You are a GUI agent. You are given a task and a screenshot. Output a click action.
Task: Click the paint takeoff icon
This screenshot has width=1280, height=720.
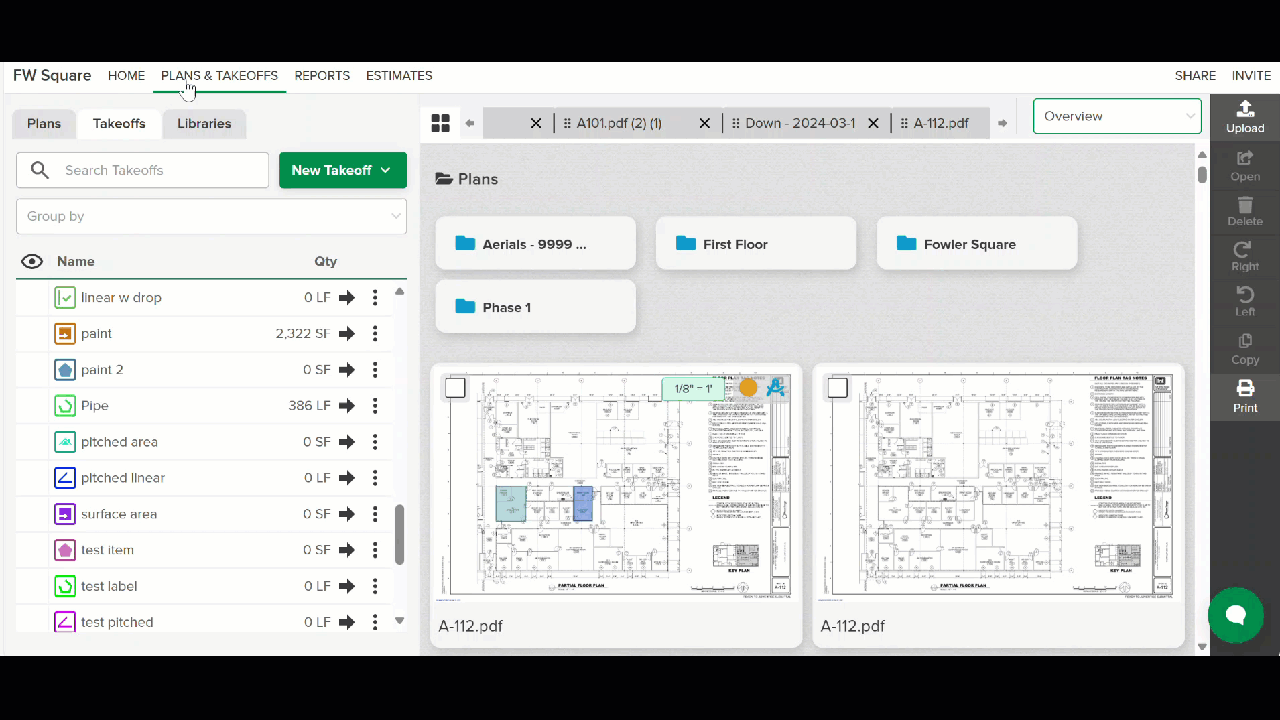65,334
